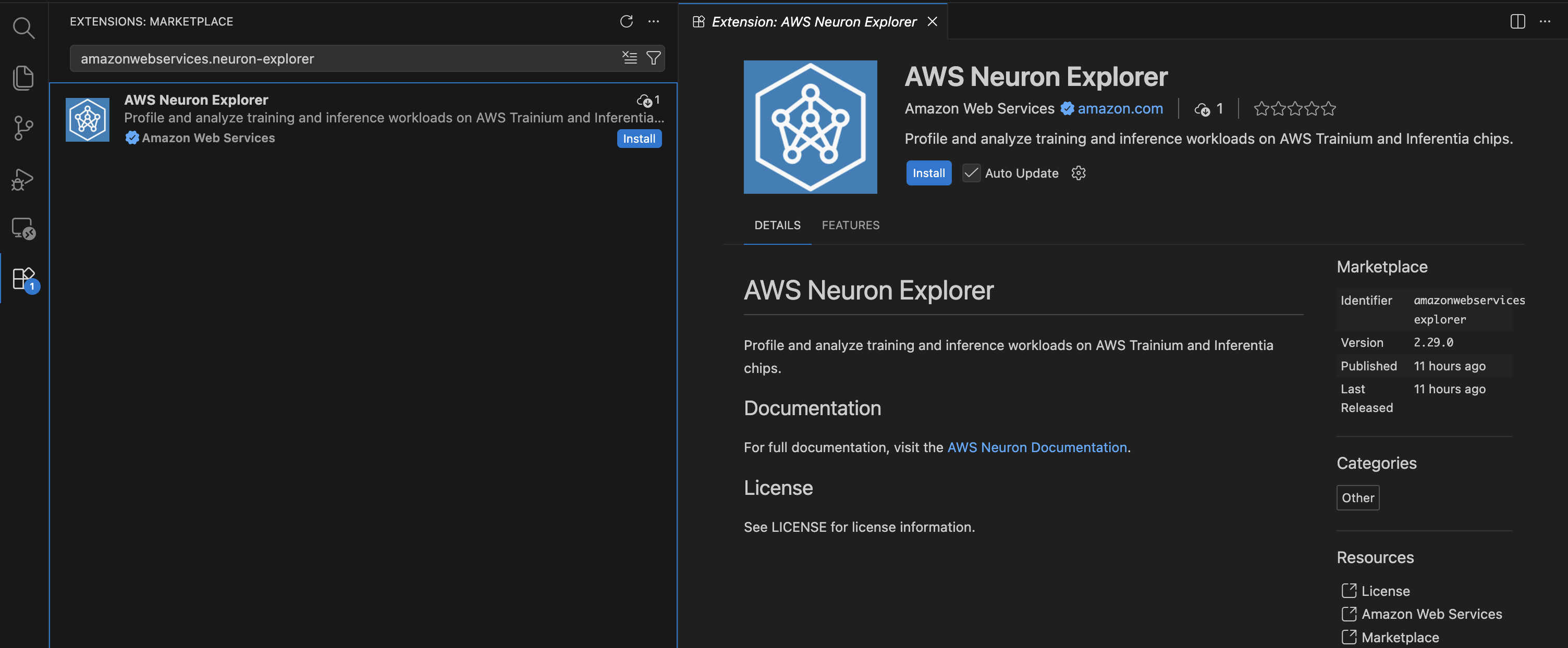Refresh the extensions marketplace list

tap(627, 21)
